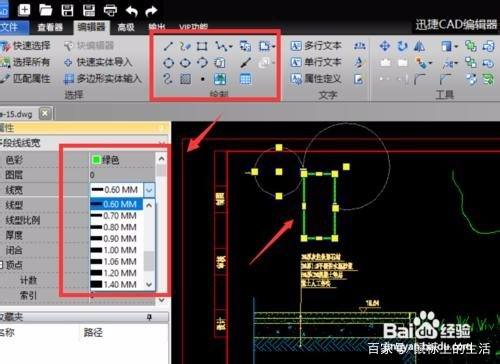Switch to the Advanced (高级) ribbon tab
500x364 pixels.
tap(126, 27)
